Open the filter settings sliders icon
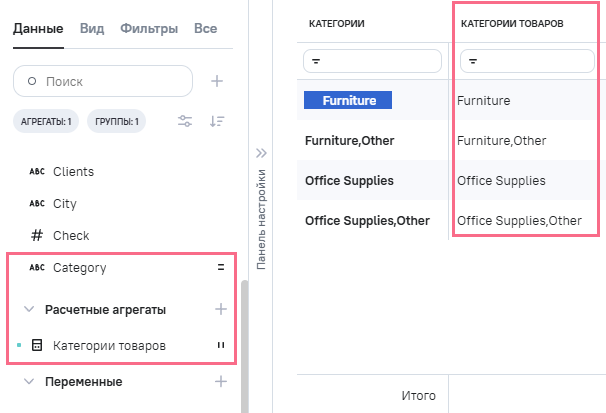 tap(185, 122)
